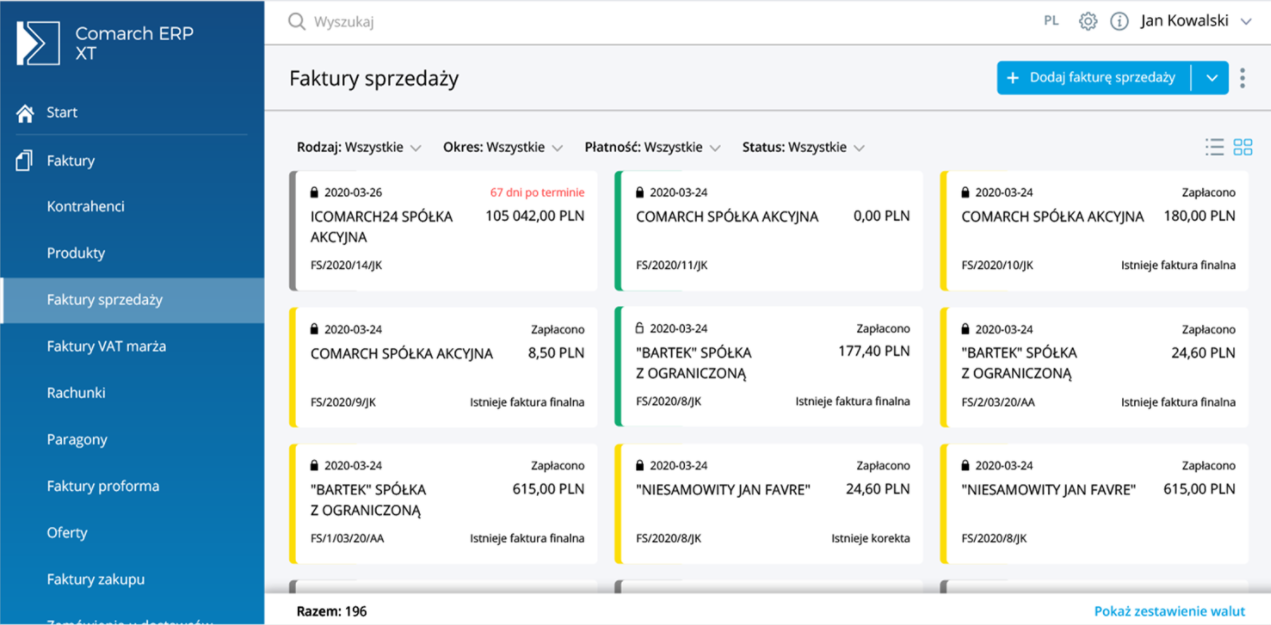The height and width of the screenshot is (625, 1271).
Task: Click the Start home icon
Action: click(x=25, y=113)
